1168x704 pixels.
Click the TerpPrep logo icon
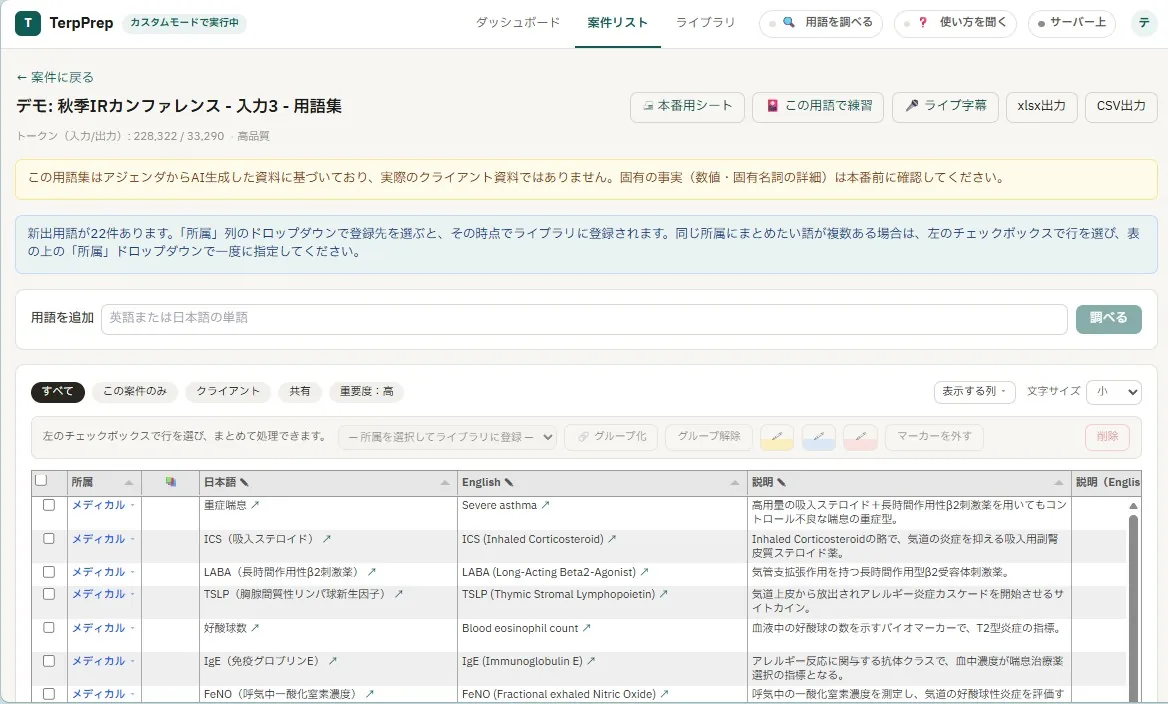tap(28, 23)
